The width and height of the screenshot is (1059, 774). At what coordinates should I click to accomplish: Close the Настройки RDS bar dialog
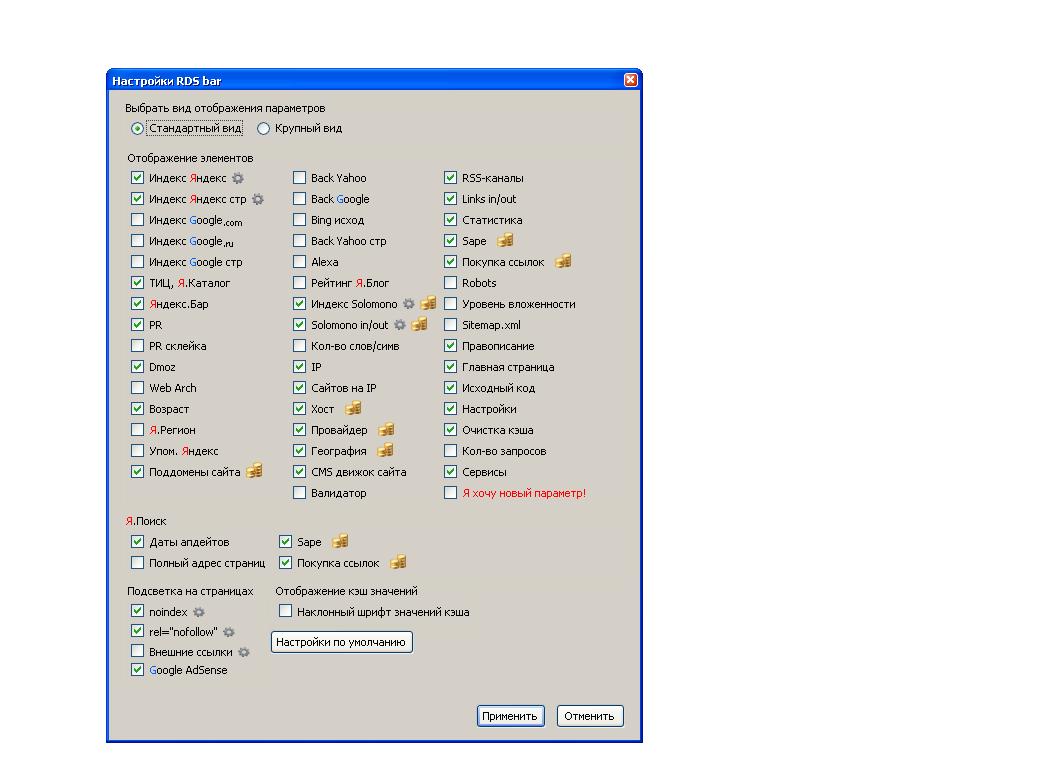630,80
